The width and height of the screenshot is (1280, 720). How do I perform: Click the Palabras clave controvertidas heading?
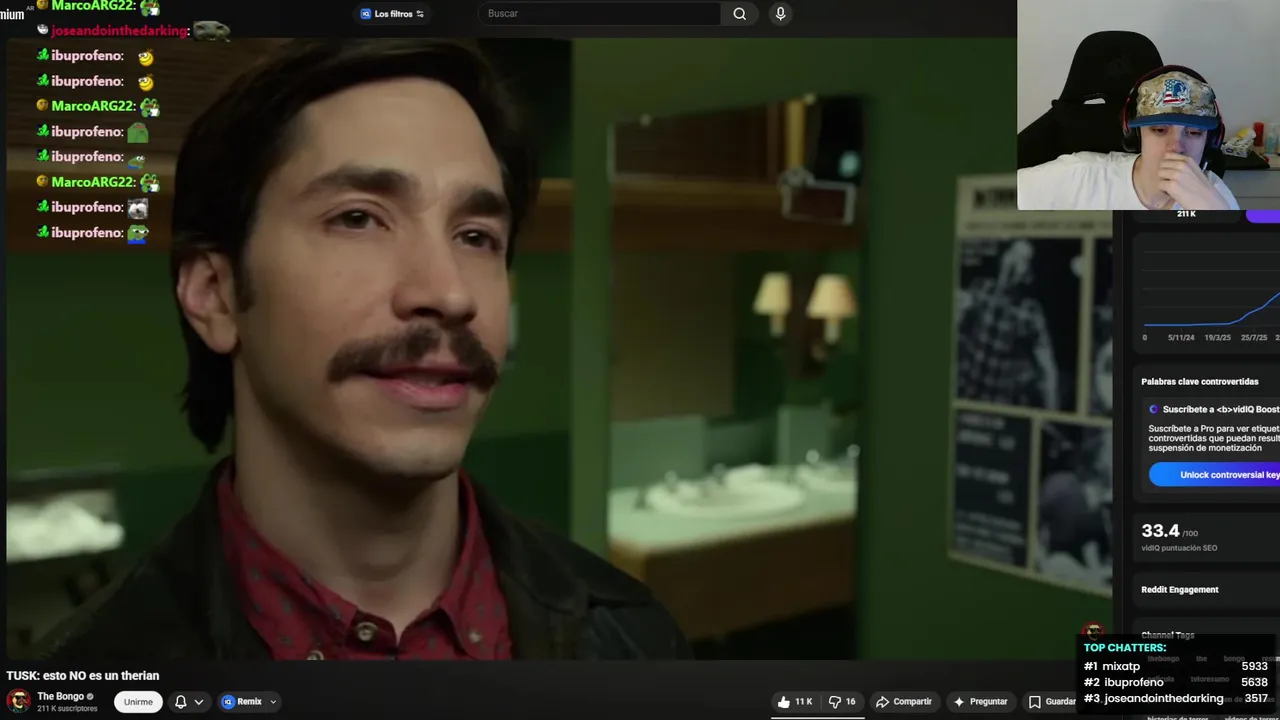1200,382
